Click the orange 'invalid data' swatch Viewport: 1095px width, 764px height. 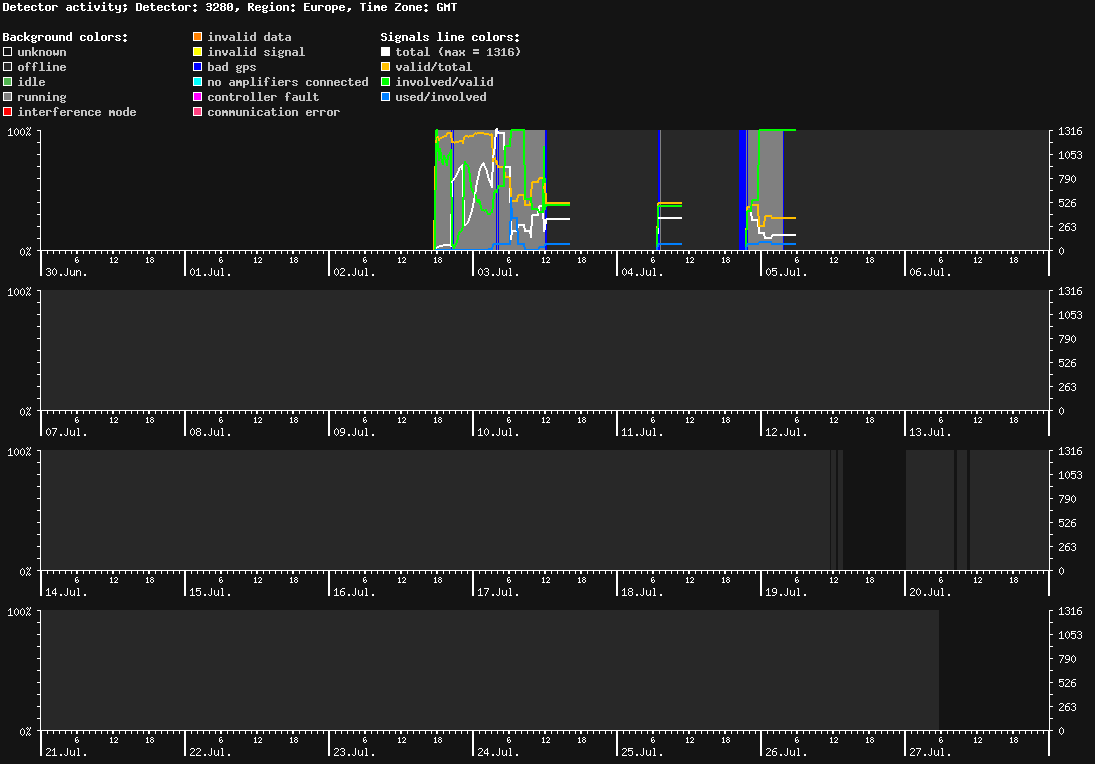(x=198, y=37)
